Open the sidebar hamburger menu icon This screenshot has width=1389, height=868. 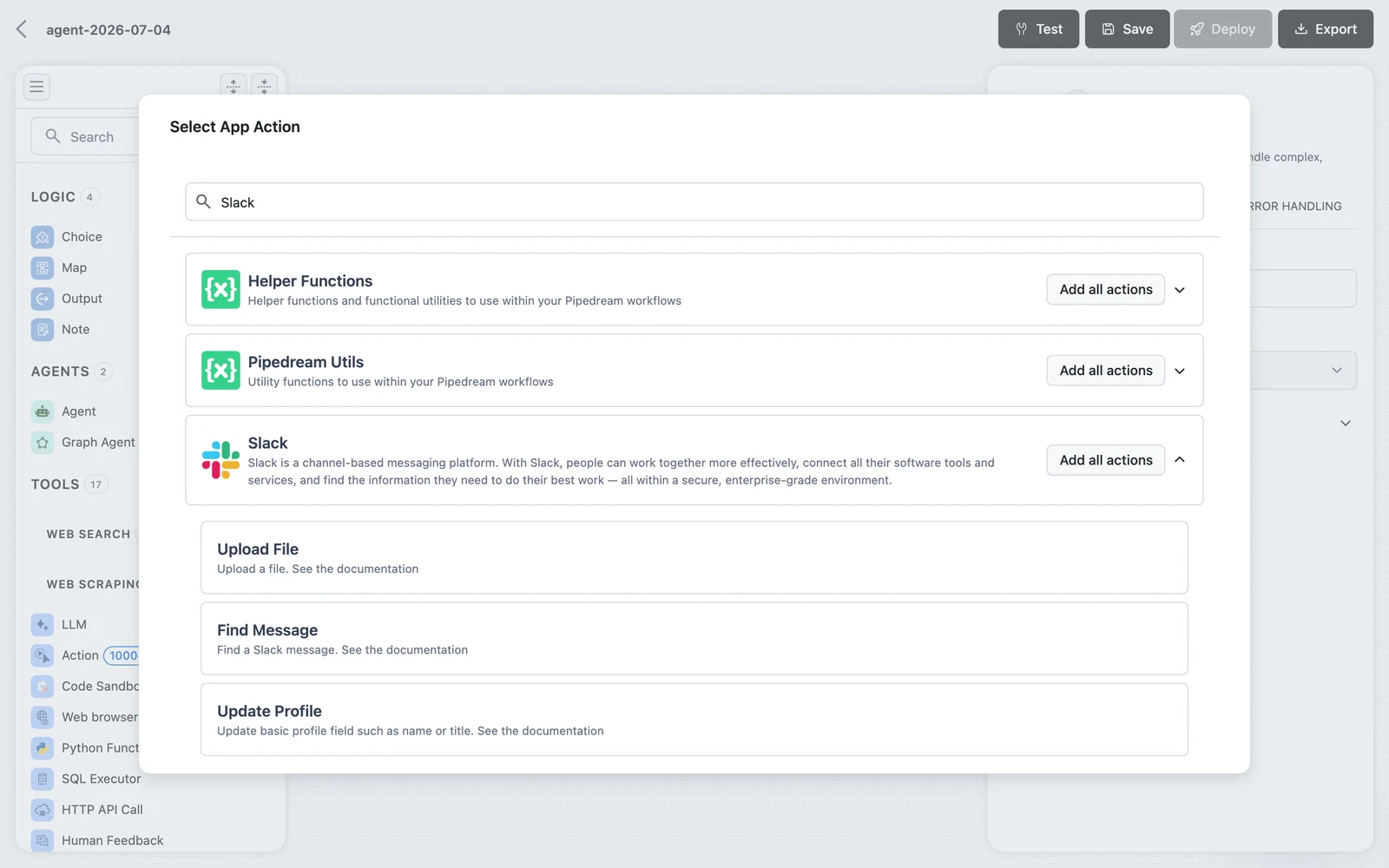[x=36, y=86]
